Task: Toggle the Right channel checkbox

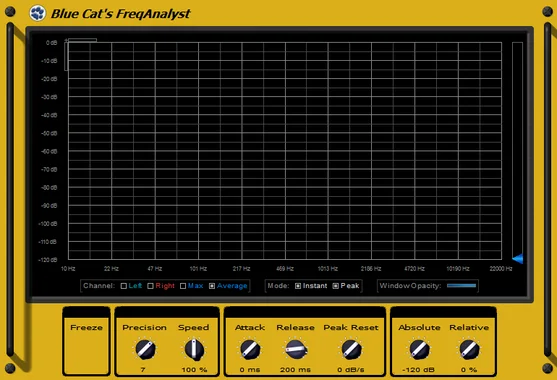Action: [x=150, y=286]
